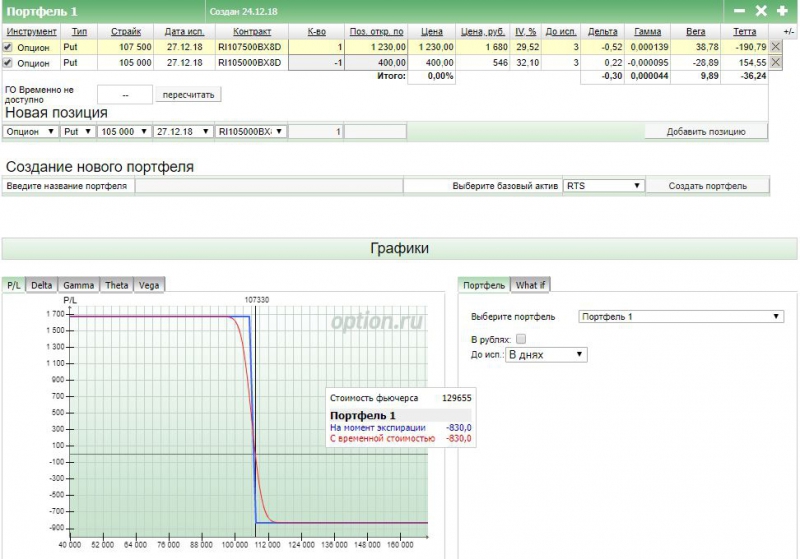This screenshot has width=800, height=559.
Task: Click the X icon in portfolio header
Action: pos(761,10)
